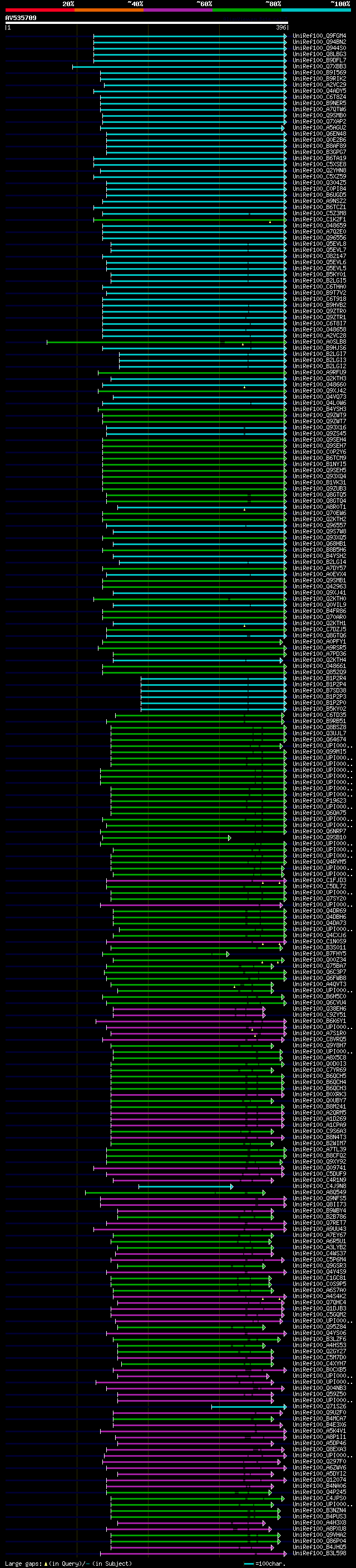Select the UniRef100_O48660 label
Screen dimensions: 356x1568
[319, 384]
